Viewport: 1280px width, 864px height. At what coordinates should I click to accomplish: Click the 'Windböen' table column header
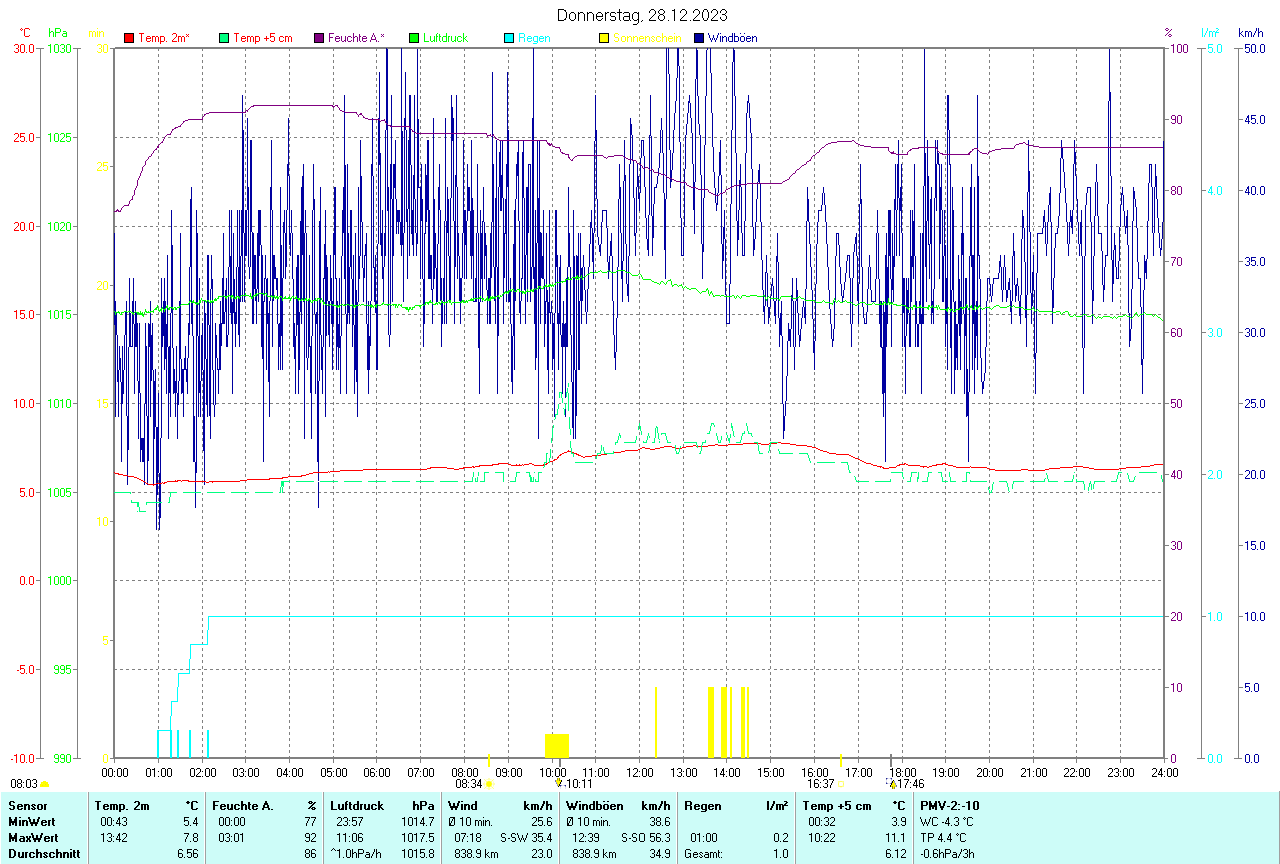(x=595, y=805)
